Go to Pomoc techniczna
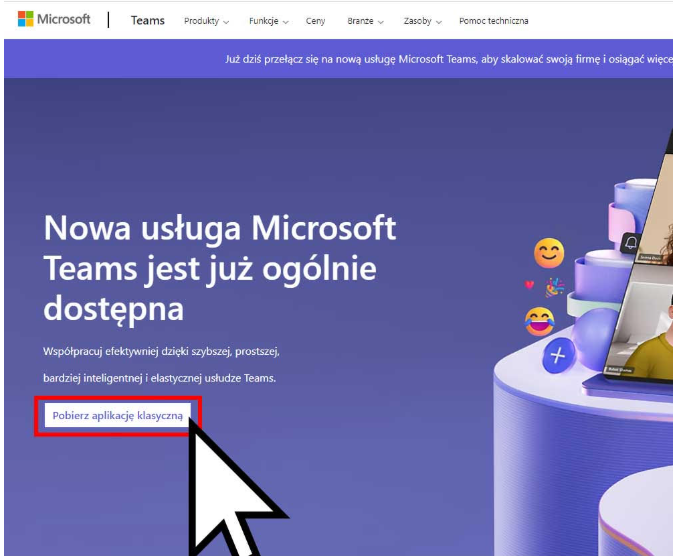Screen dimensions: 673x556 [494, 21]
